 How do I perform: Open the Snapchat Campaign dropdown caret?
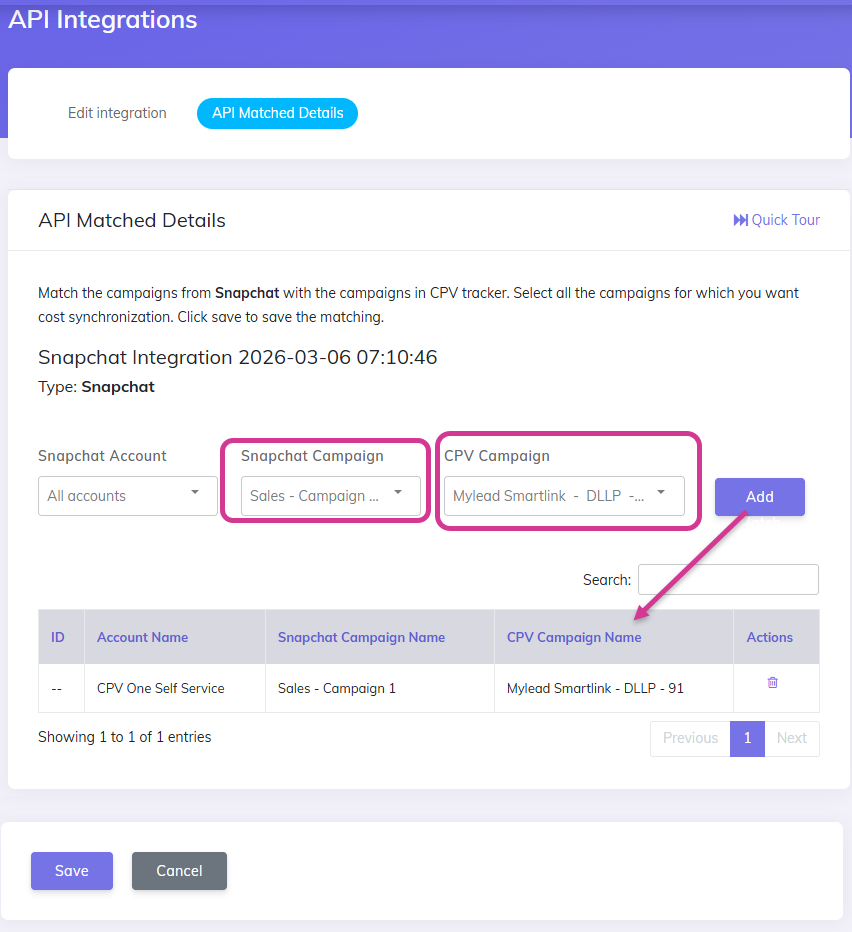pyautogui.click(x=398, y=496)
